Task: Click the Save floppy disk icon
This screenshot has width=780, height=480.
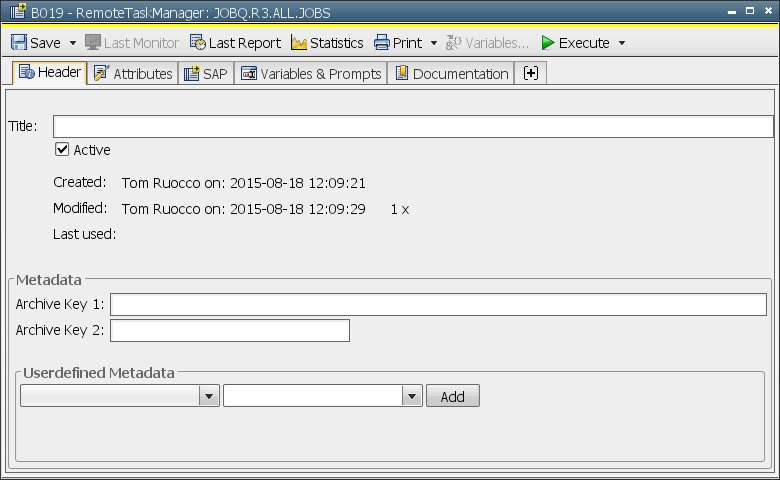Action: pyautogui.click(x=19, y=43)
